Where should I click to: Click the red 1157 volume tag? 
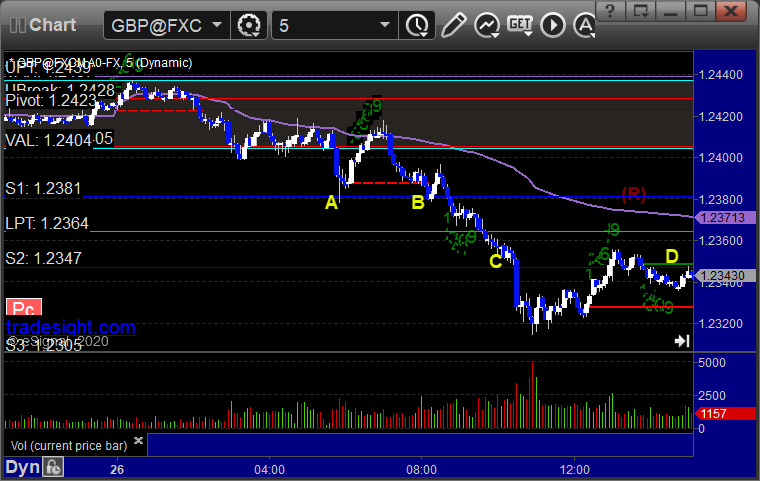click(725, 414)
